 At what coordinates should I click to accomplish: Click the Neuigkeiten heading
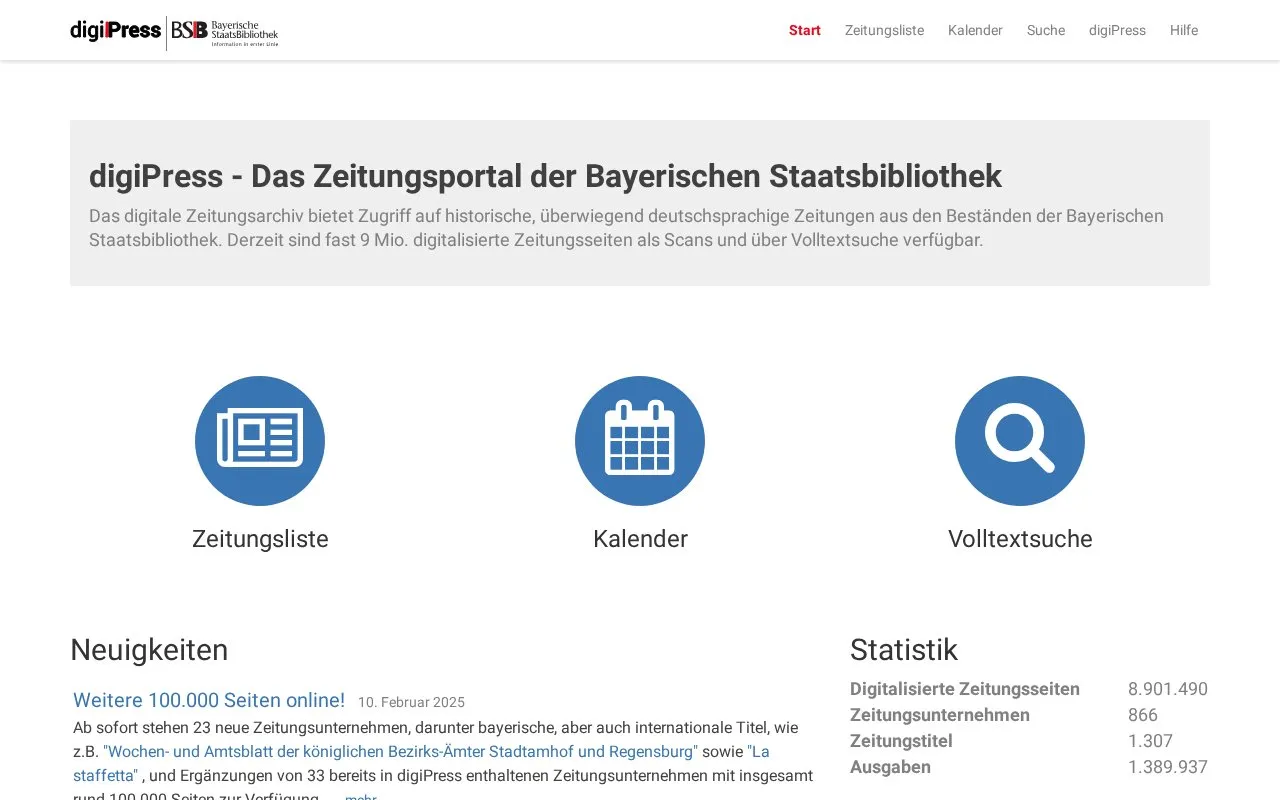(x=149, y=650)
